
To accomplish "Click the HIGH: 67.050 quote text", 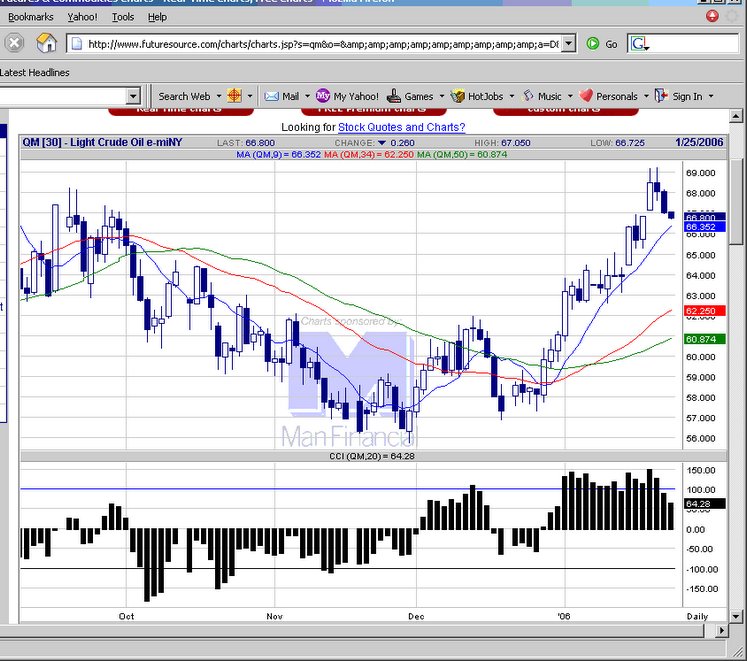I will [x=502, y=143].
